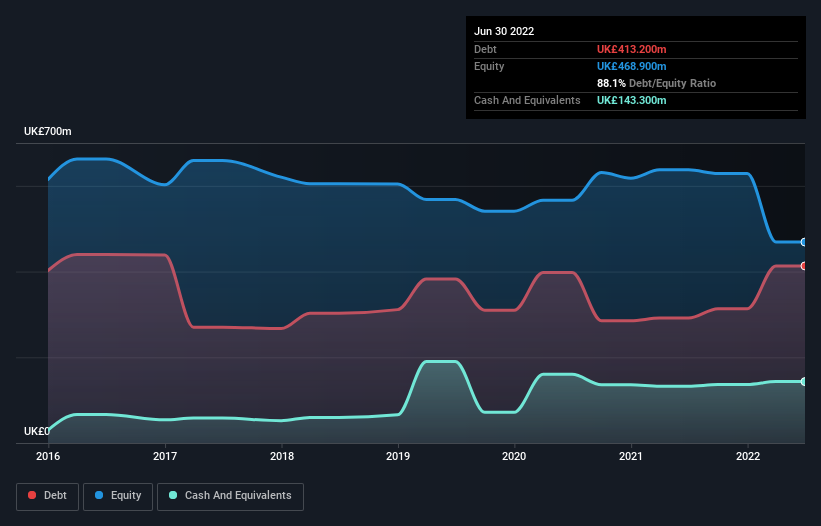Click the 2021 axis label
This screenshot has width=821, height=526.
(631, 456)
